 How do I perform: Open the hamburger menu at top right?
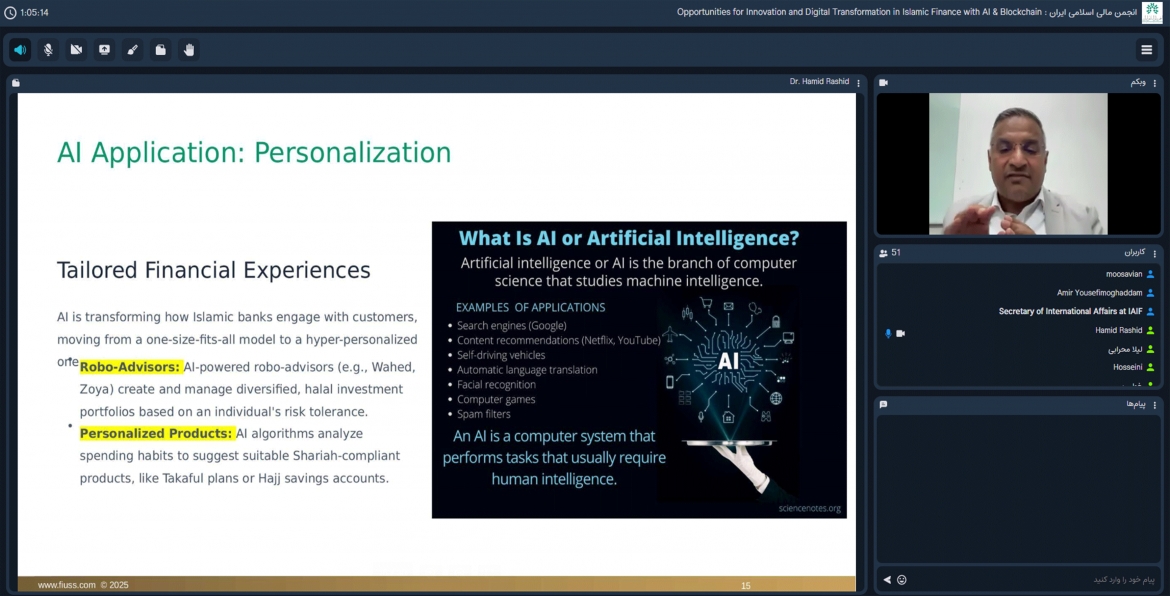coord(1146,50)
